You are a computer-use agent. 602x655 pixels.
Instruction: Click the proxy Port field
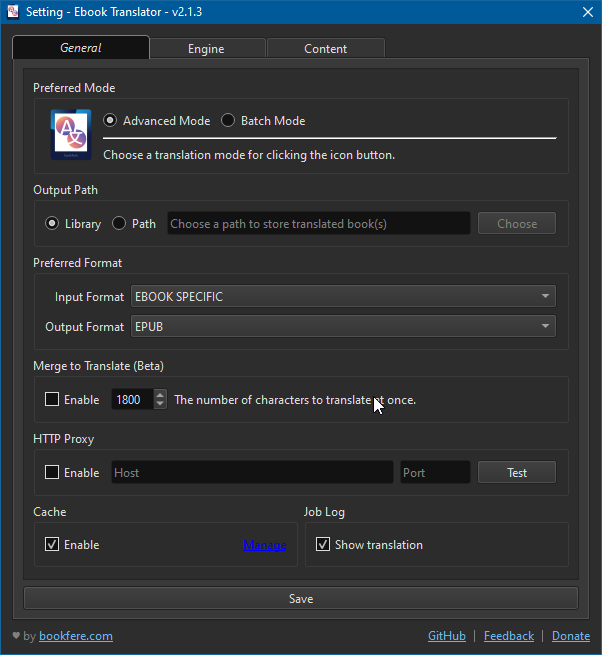(435, 472)
